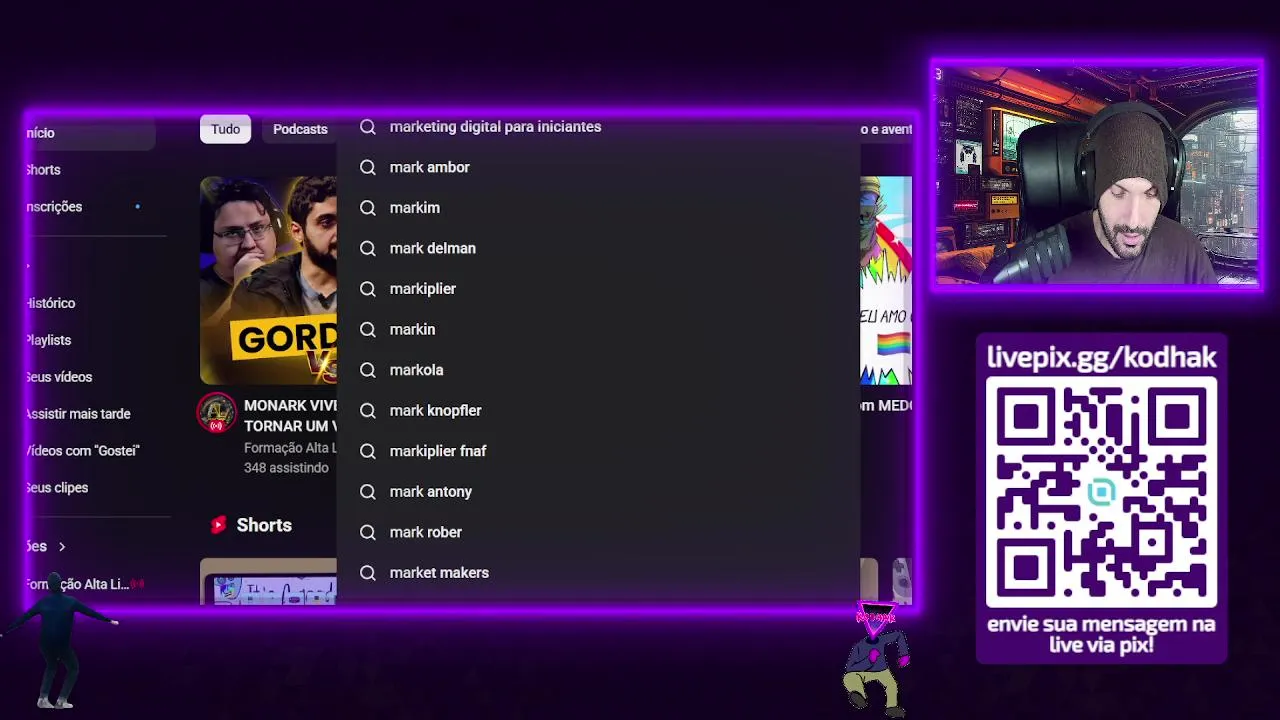Viewport: 1280px width, 720px height.
Task: Open the GORDO video thumbnail
Action: (x=268, y=281)
